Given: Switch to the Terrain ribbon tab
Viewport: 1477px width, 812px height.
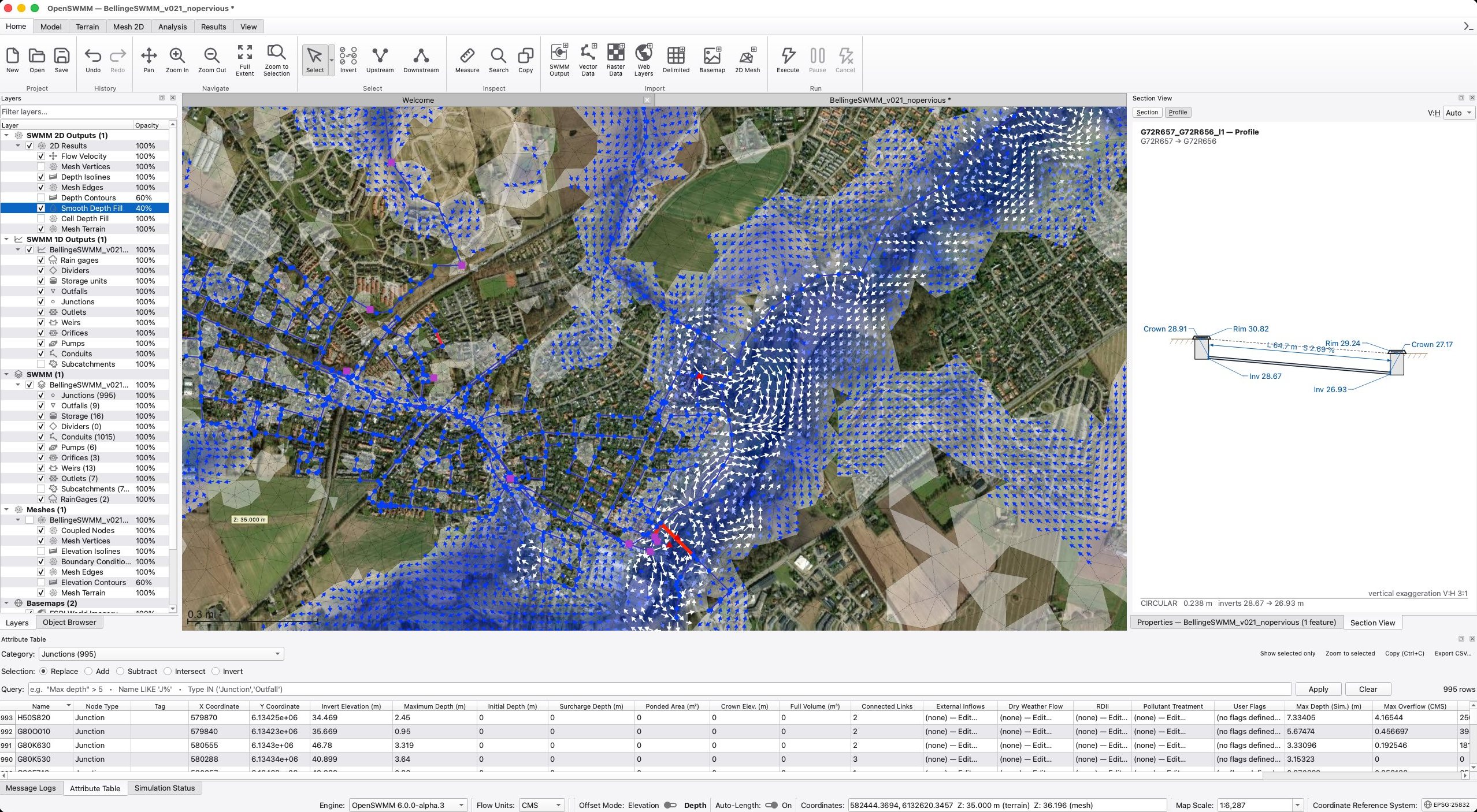Looking at the screenshot, I should tap(87, 27).
